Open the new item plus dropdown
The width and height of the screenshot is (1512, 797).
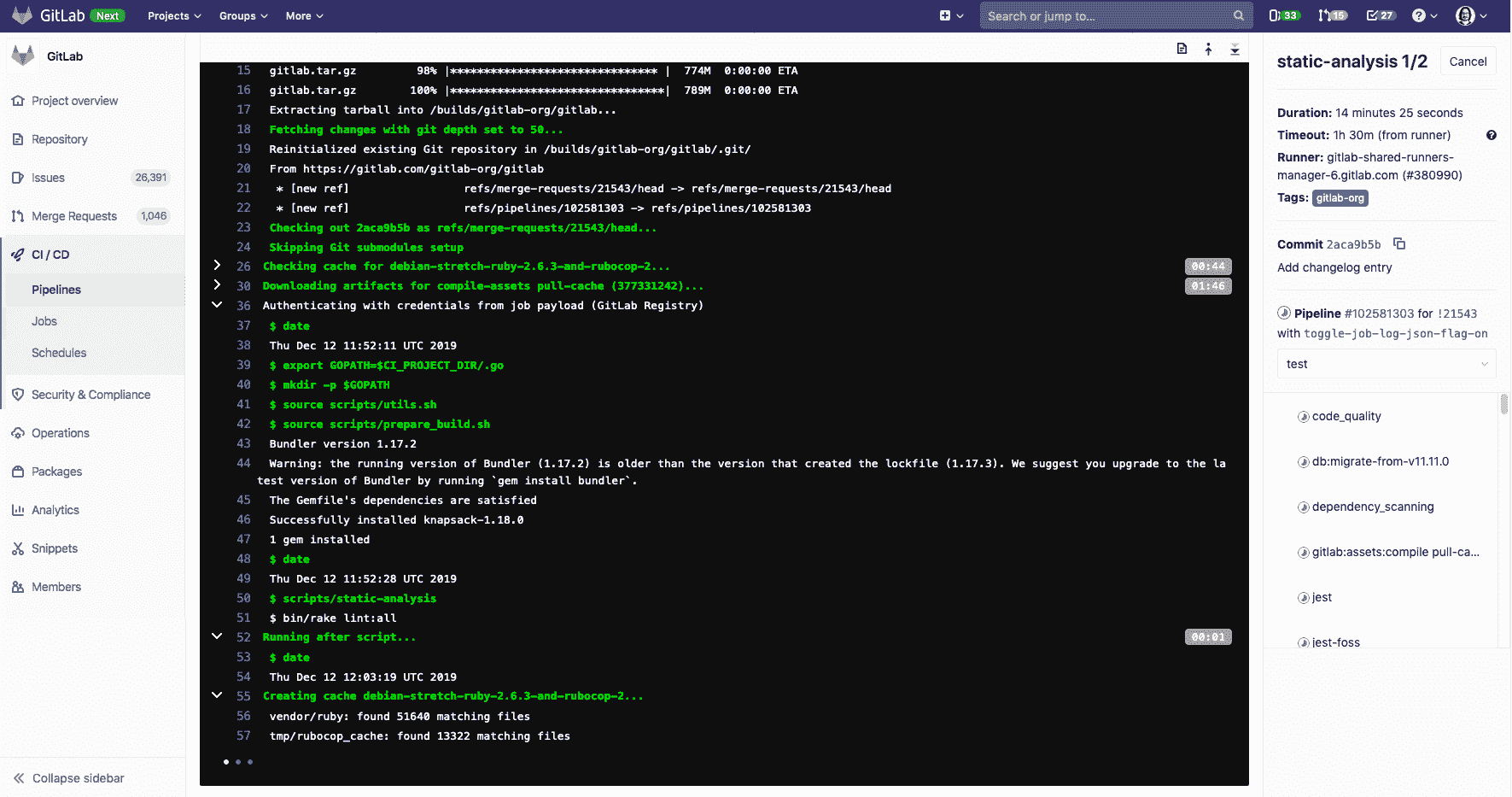coord(951,15)
